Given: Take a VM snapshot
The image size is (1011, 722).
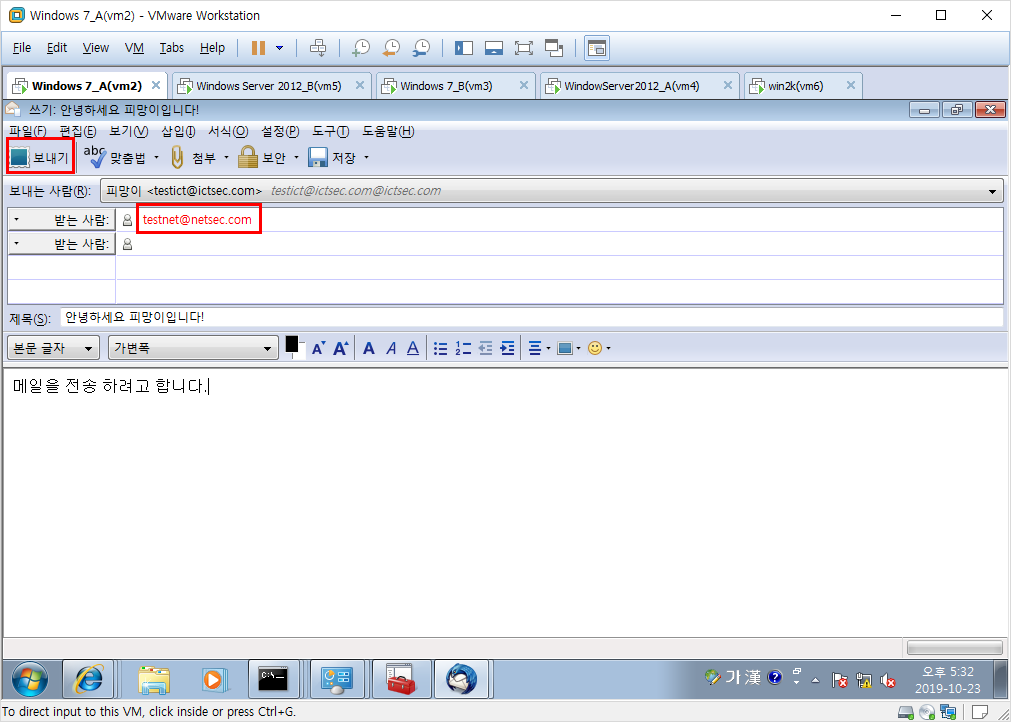Looking at the screenshot, I should [360, 48].
